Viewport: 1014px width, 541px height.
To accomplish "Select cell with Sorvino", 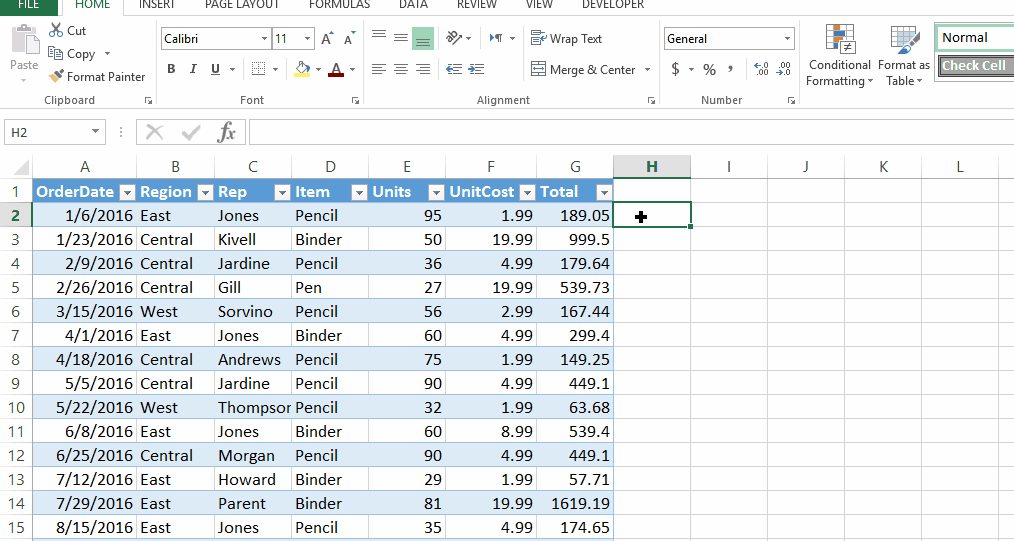I will pos(253,312).
